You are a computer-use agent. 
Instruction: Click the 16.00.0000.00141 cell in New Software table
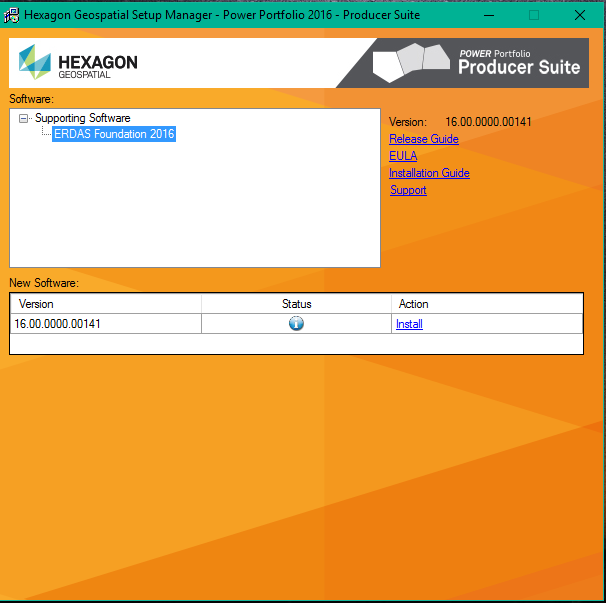(106, 324)
